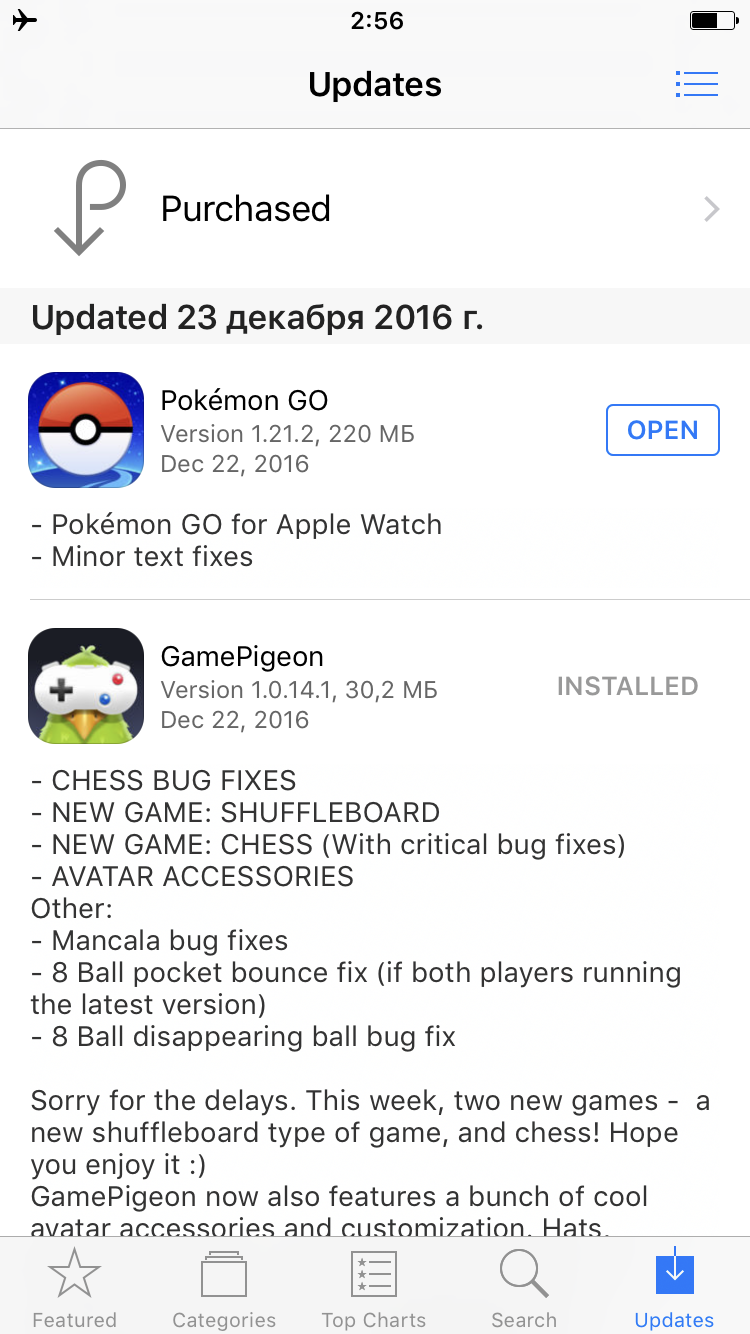Tap the GamePigeon app icon
Image resolution: width=750 pixels, height=1334 pixels.
[x=86, y=686]
